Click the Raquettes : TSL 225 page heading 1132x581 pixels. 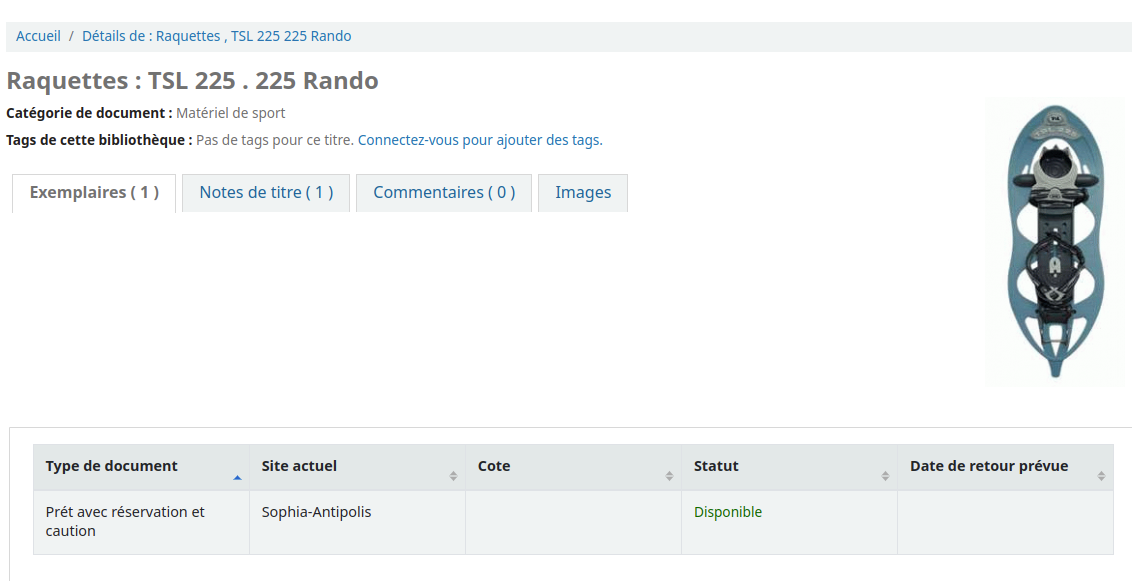[x=192, y=81]
